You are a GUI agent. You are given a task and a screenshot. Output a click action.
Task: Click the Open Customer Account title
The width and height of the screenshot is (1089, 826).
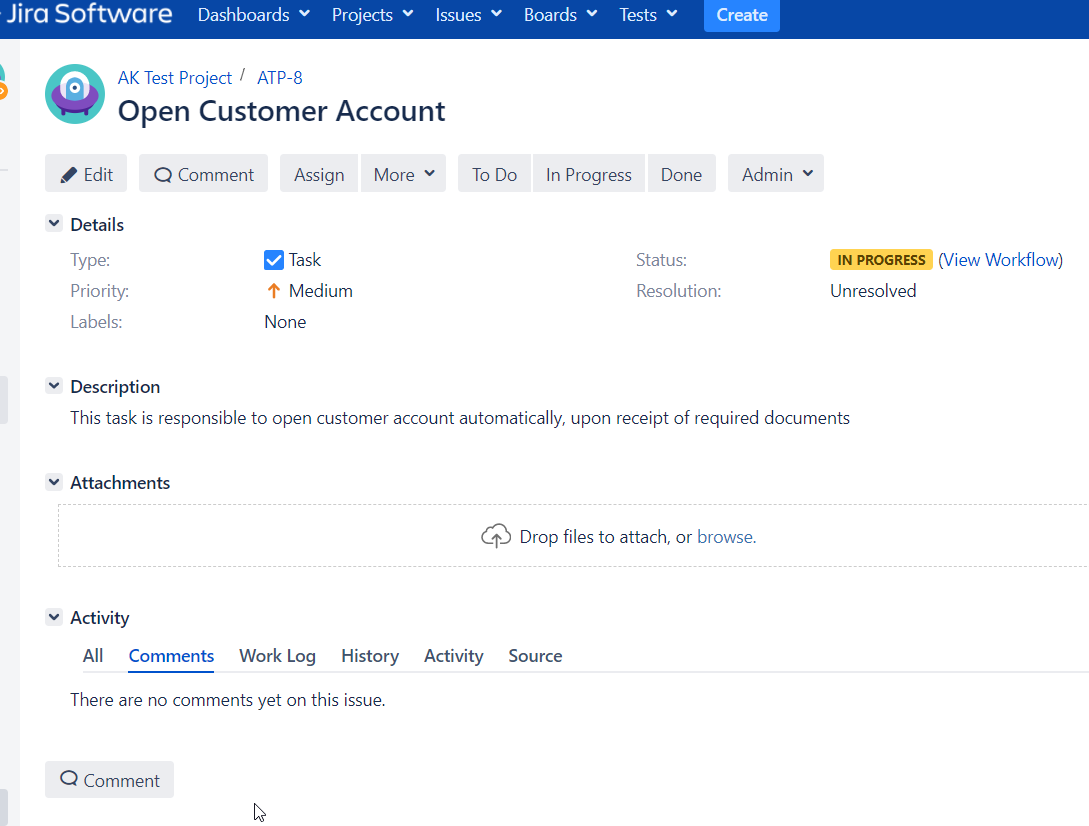coord(281,111)
